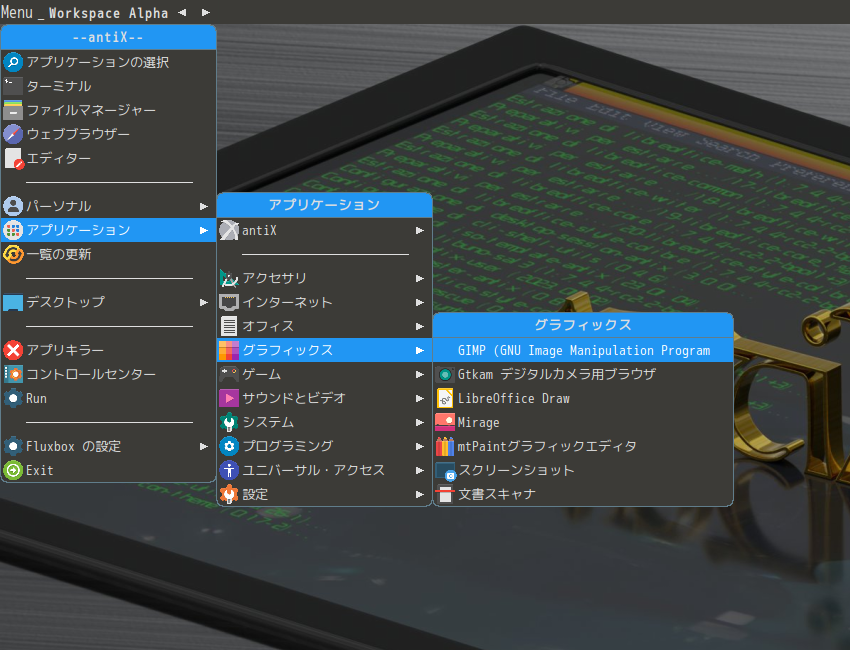Click the Gtkam camera icon

click(x=445, y=375)
